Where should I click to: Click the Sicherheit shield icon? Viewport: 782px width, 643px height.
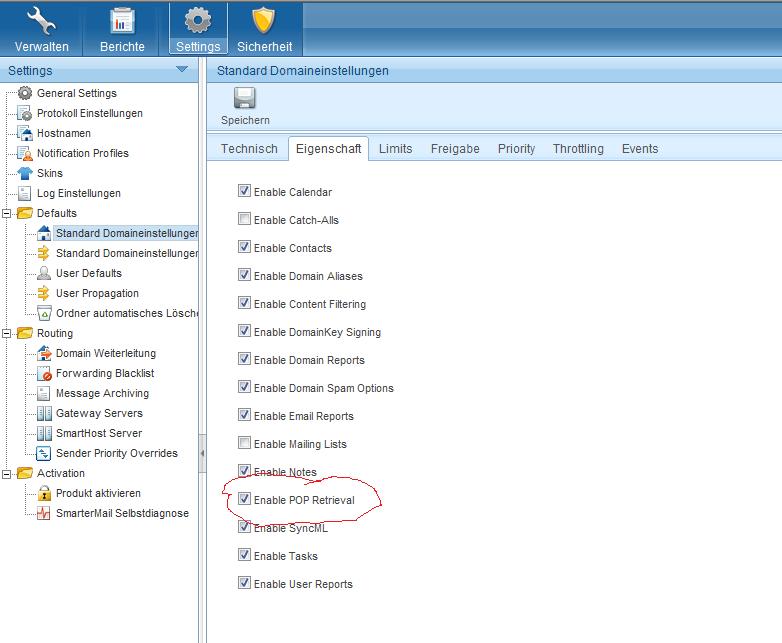coord(263,21)
